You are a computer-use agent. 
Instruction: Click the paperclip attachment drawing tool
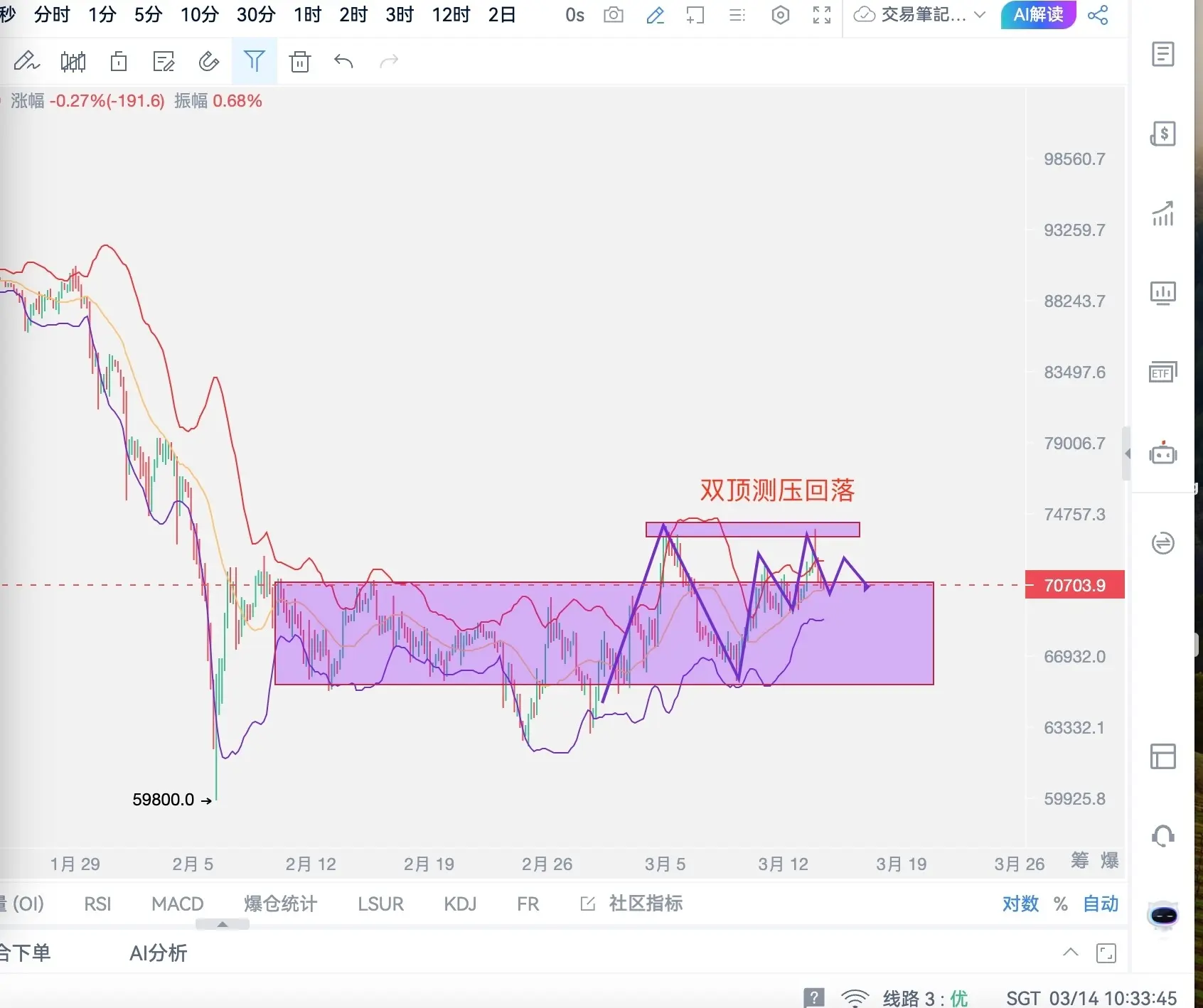coord(208,62)
